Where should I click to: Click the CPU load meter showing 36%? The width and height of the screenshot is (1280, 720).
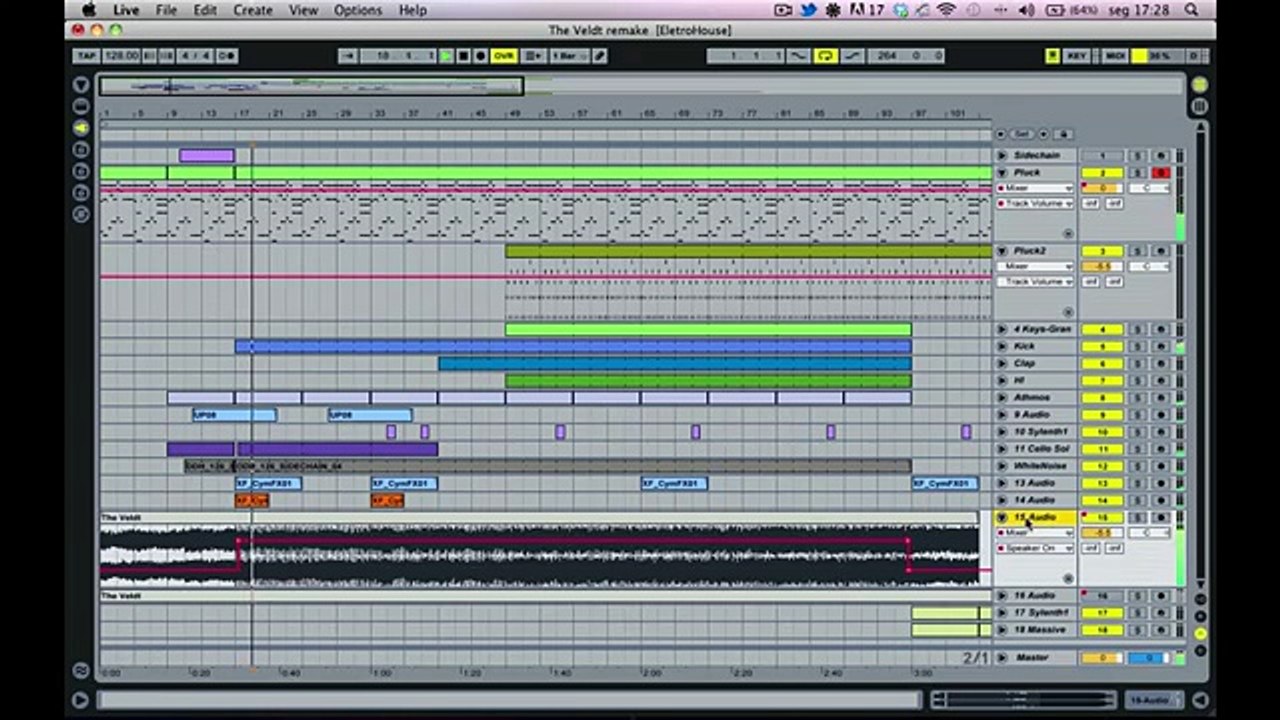tap(1158, 56)
